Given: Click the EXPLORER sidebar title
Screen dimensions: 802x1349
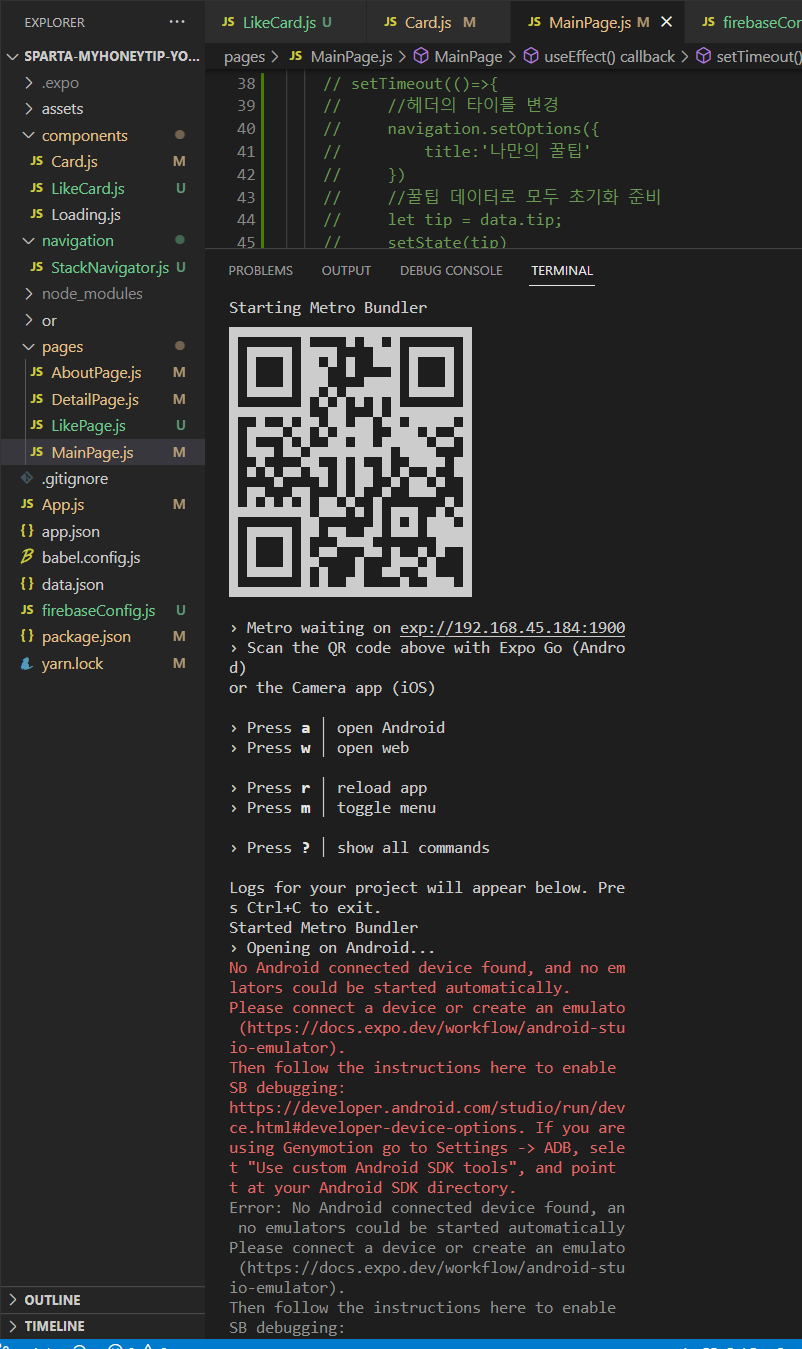Looking at the screenshot, I should pos(55,22).
